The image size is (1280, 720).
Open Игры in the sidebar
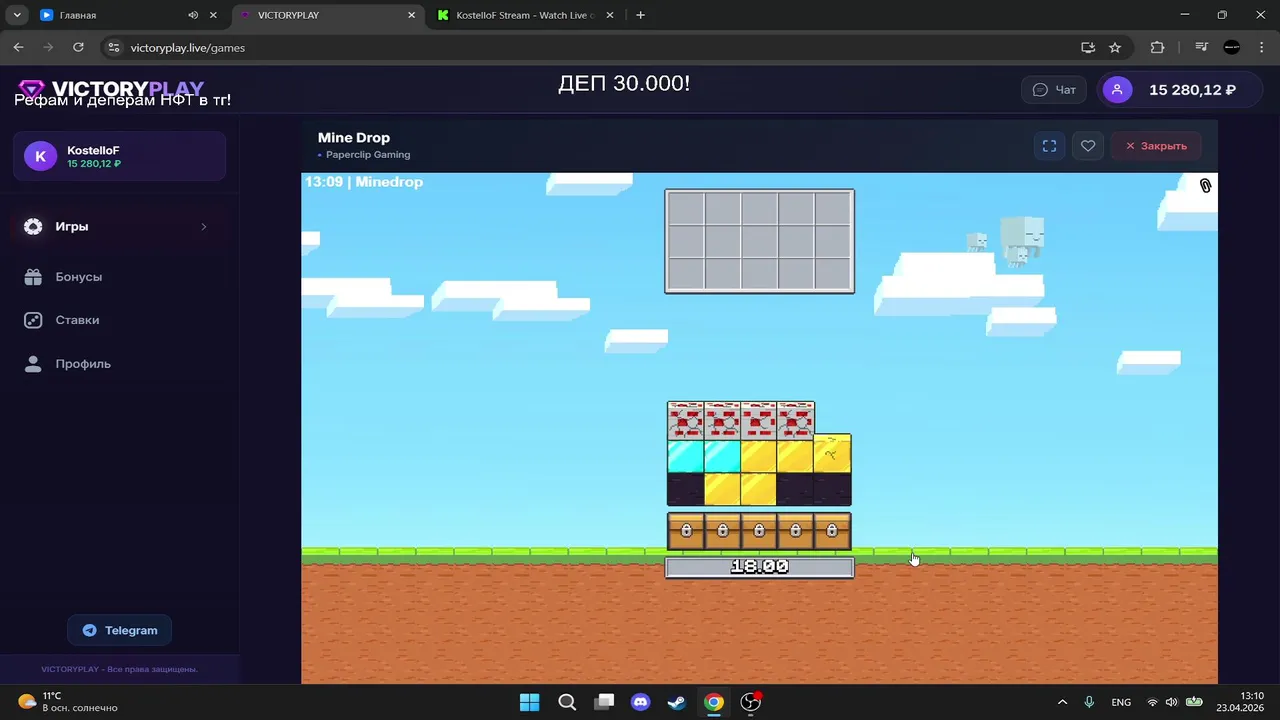point(119,227)
